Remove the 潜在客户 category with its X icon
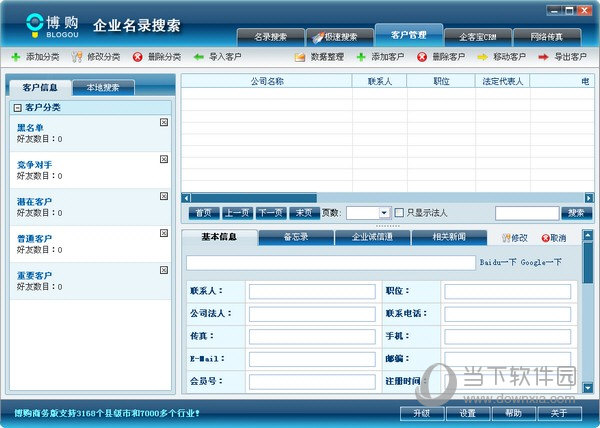This screenshot has height=428, width=600. click(164, 196)
